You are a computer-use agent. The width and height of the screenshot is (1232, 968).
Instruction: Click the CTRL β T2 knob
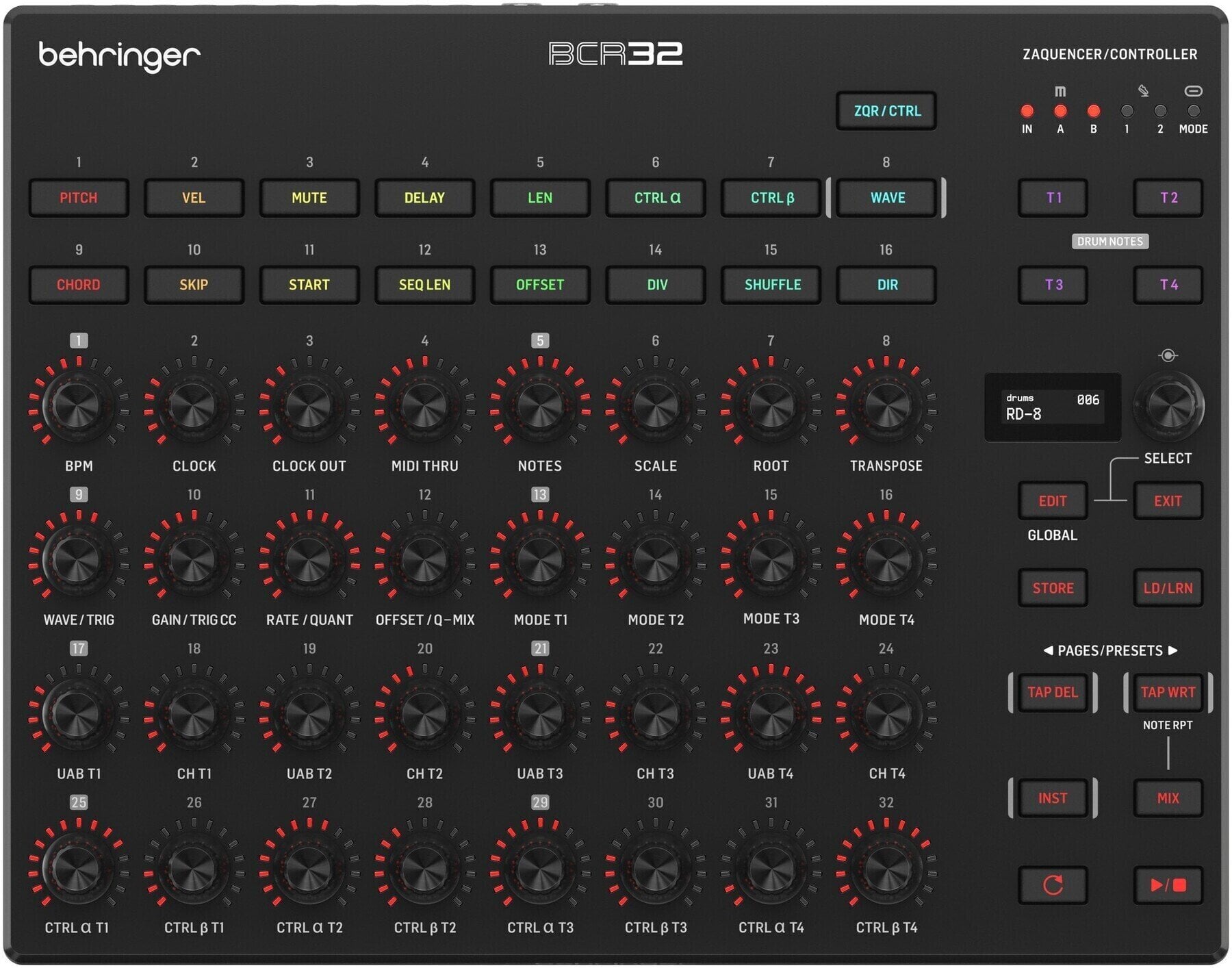point(424,869)
